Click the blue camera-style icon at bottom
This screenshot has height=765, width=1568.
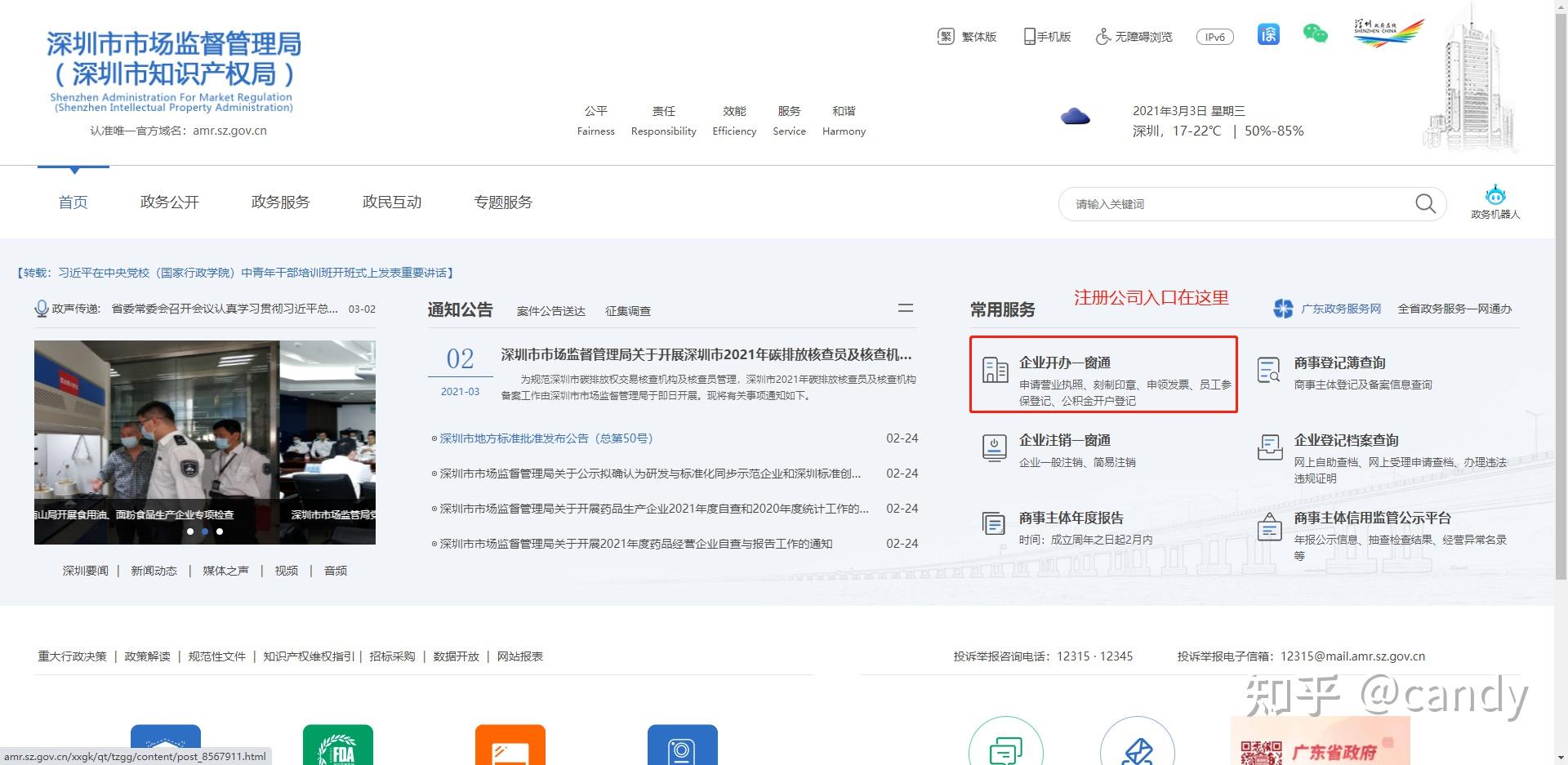[x=683, y=745]
